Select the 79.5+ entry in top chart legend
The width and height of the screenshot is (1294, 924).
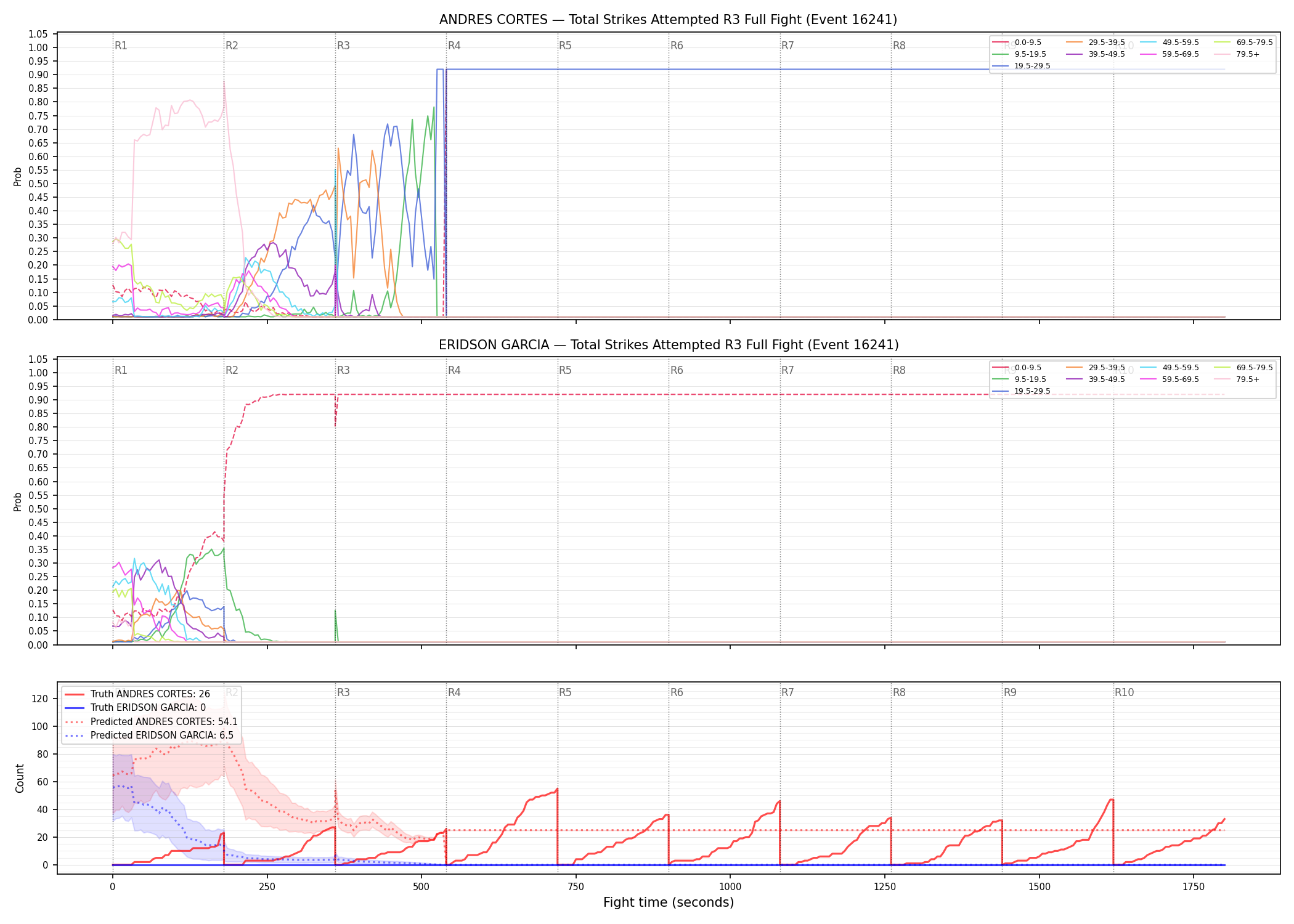point(1237,54)
